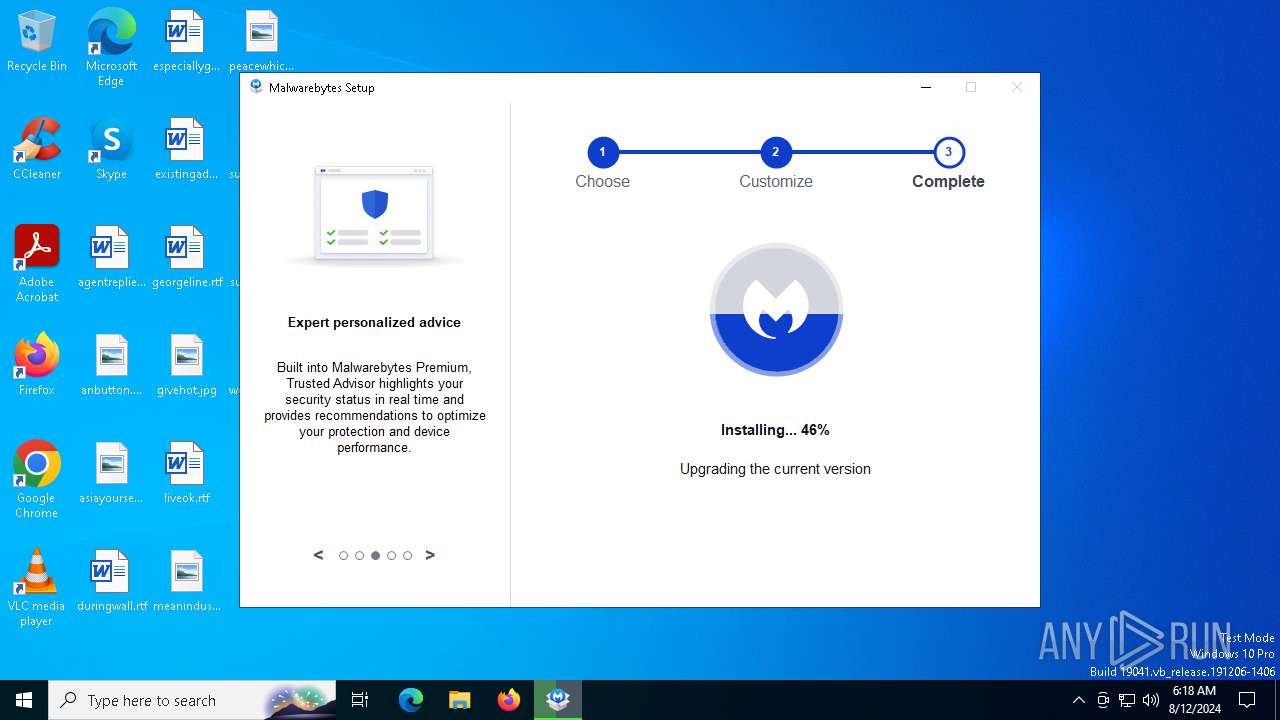Select existingad... Word document
The width and height of the screenshot is (1280, 720).
click(x=187, y=150)
